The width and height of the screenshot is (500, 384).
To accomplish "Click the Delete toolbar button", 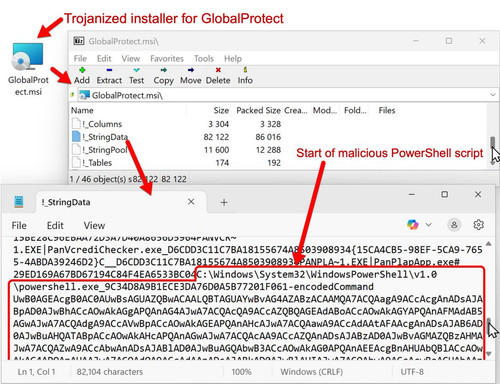I will [x=218, y=76].
